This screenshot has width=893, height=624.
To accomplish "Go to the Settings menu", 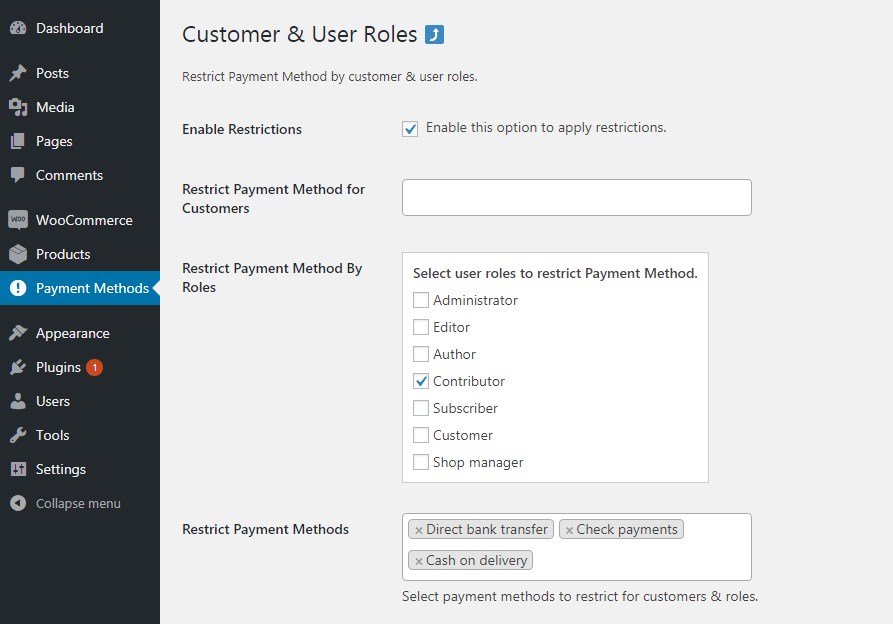I will pyautogui.click(x=60, y=469).
